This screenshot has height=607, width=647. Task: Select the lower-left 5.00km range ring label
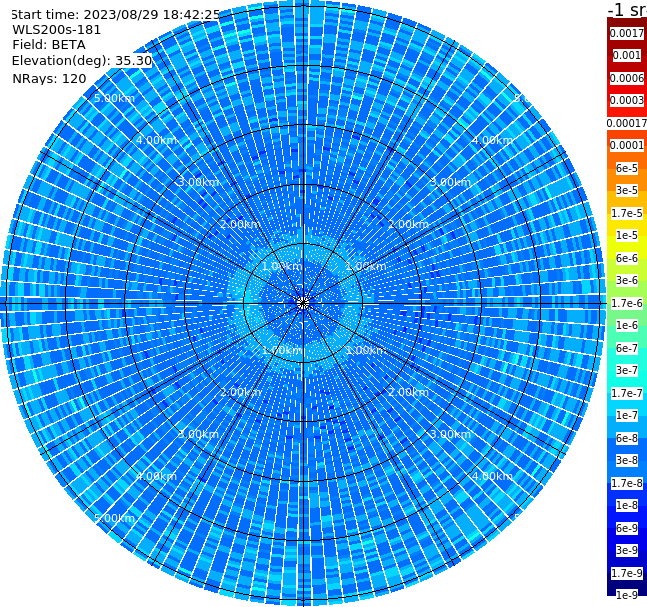114,518
